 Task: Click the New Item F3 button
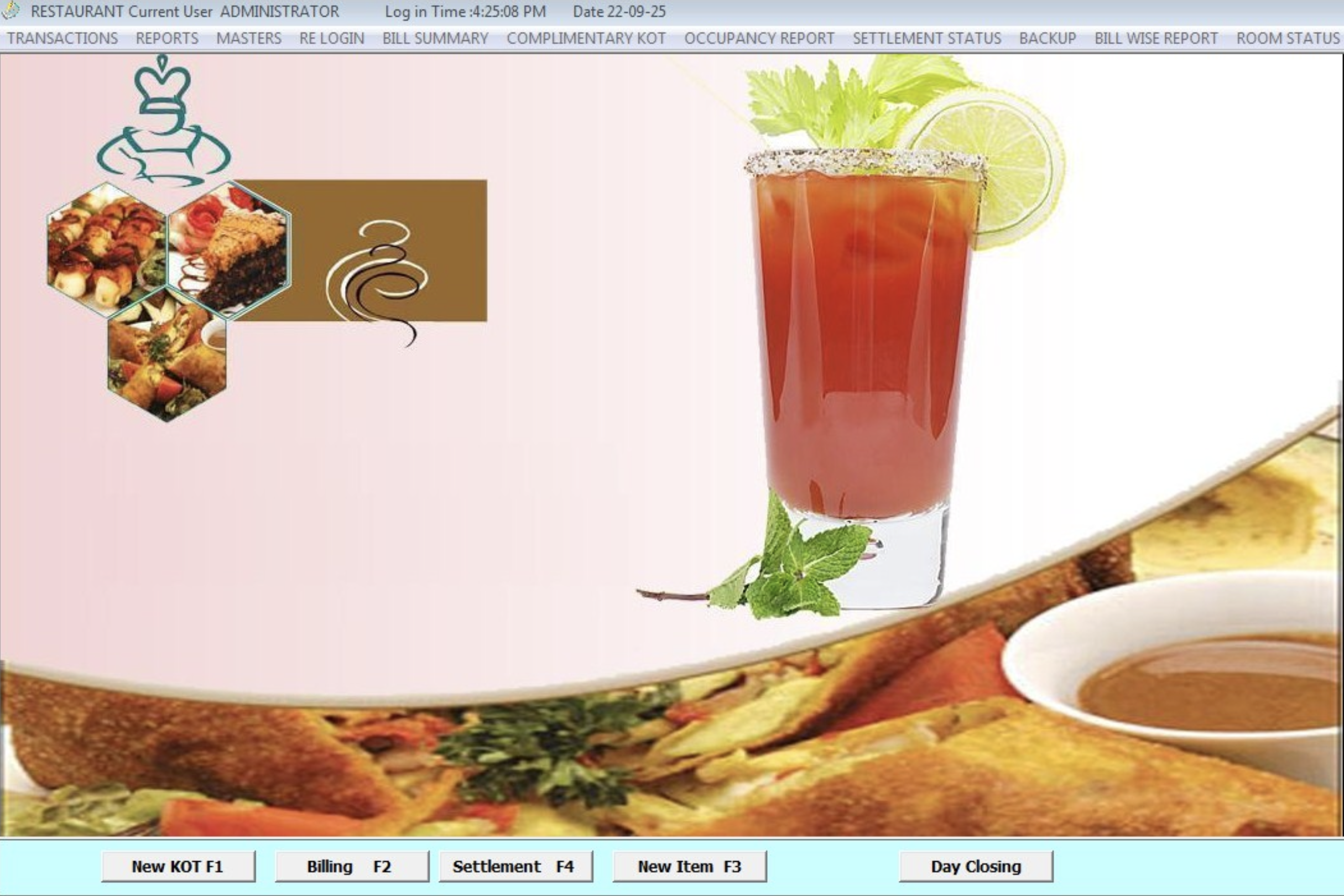(x=689, y=866)
